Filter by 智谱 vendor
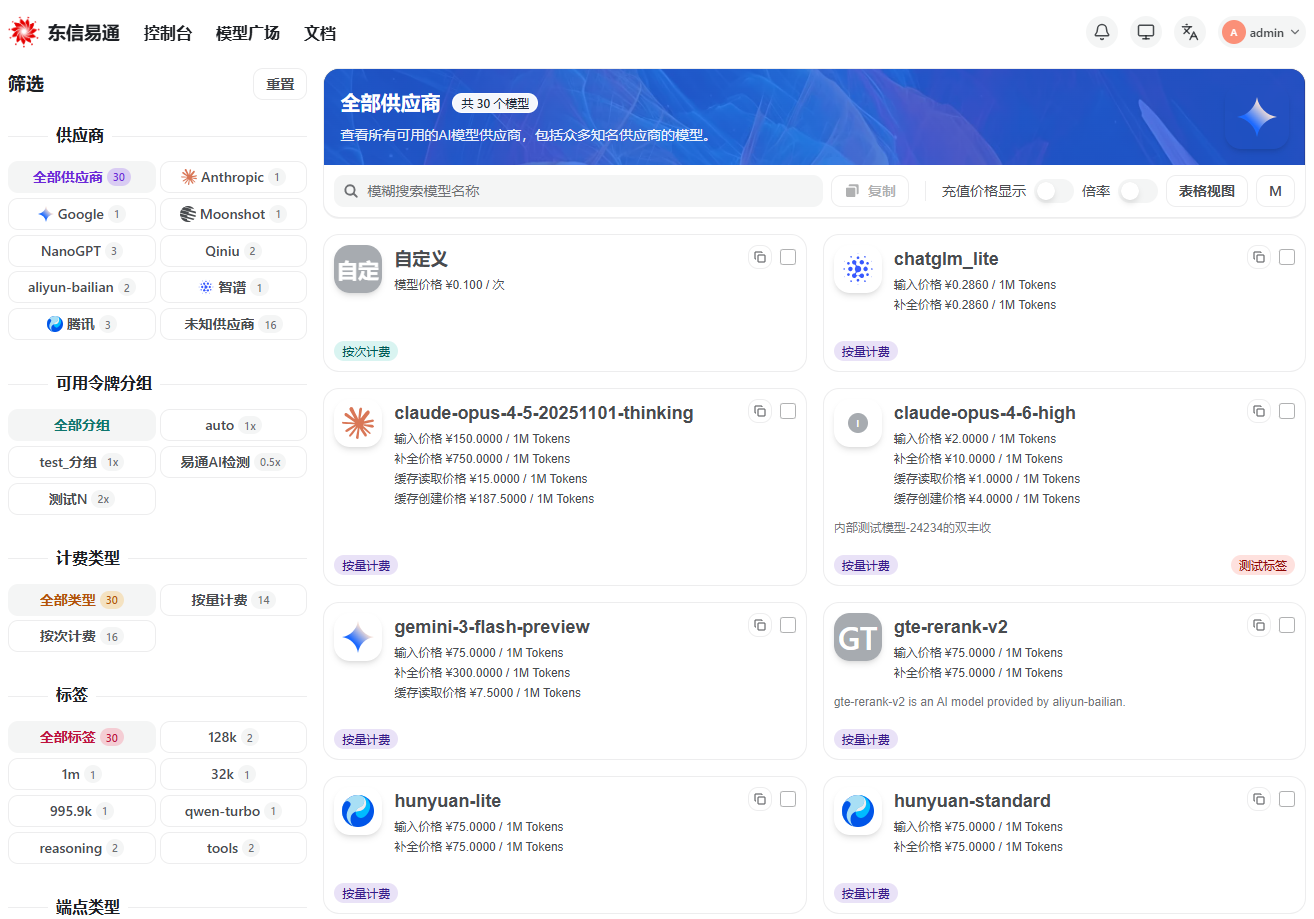Screen dimensions: 1314x919 point(233,287)
